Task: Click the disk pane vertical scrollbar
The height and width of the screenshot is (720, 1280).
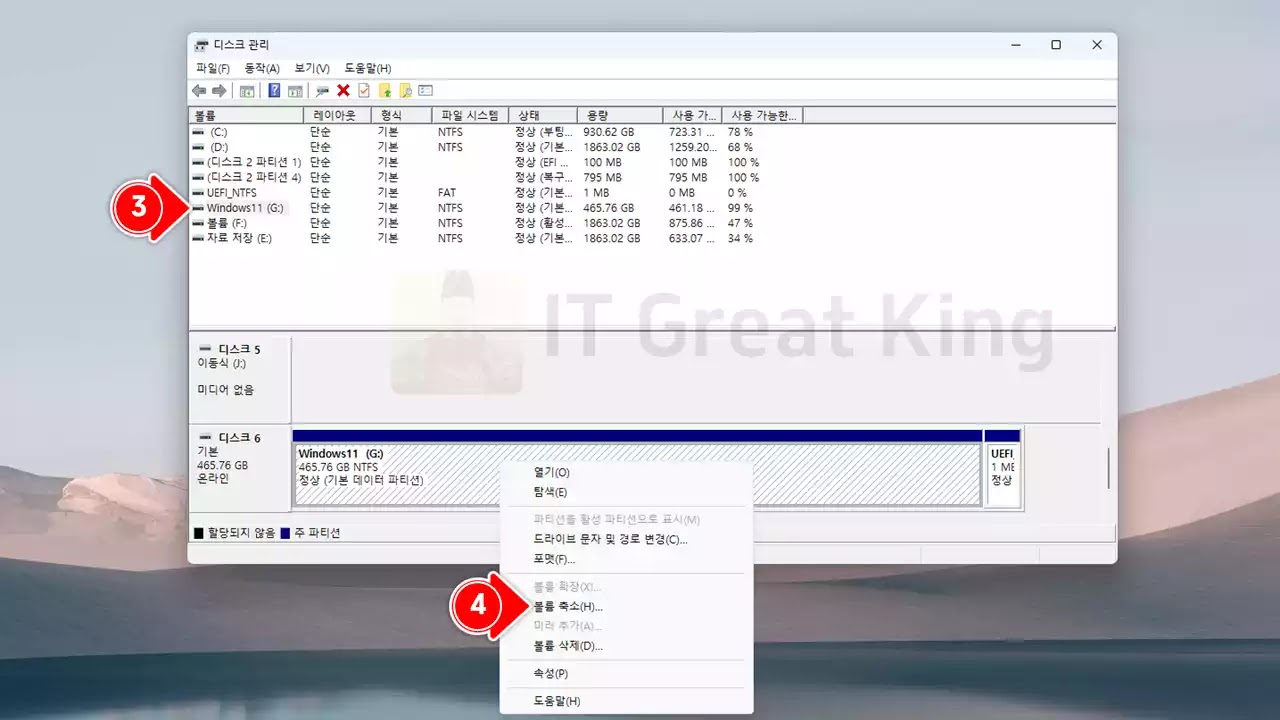Action: (1108, 468)
